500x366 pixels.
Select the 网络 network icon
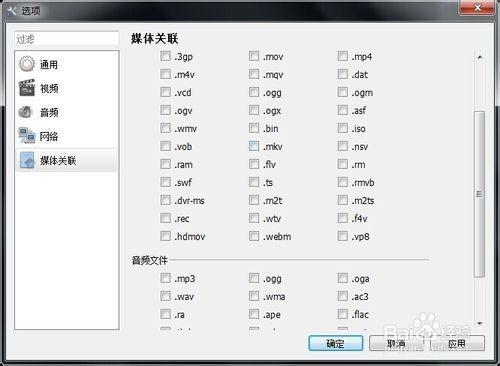[x=27, y=136]
